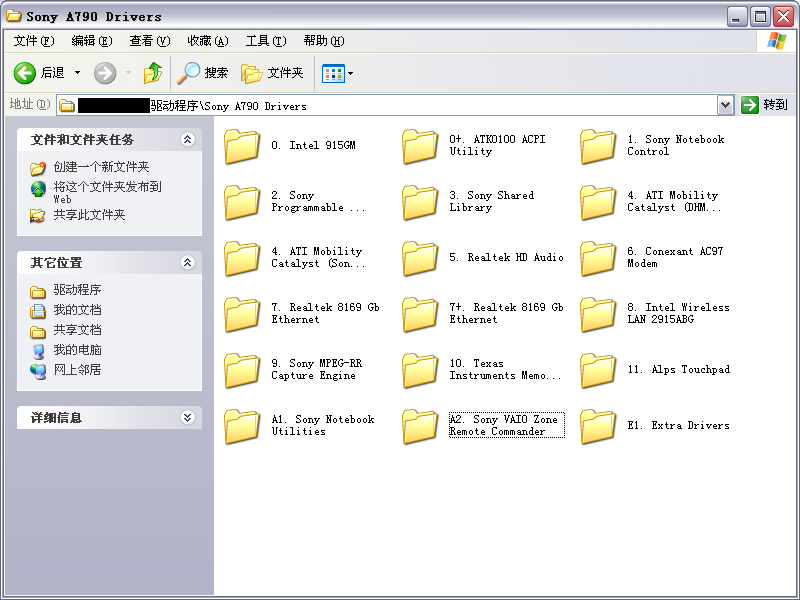This screenshot has width=800, height=600.
Task: Open the Forward button history dropdown arrow
Action: (x=128, y=73)
